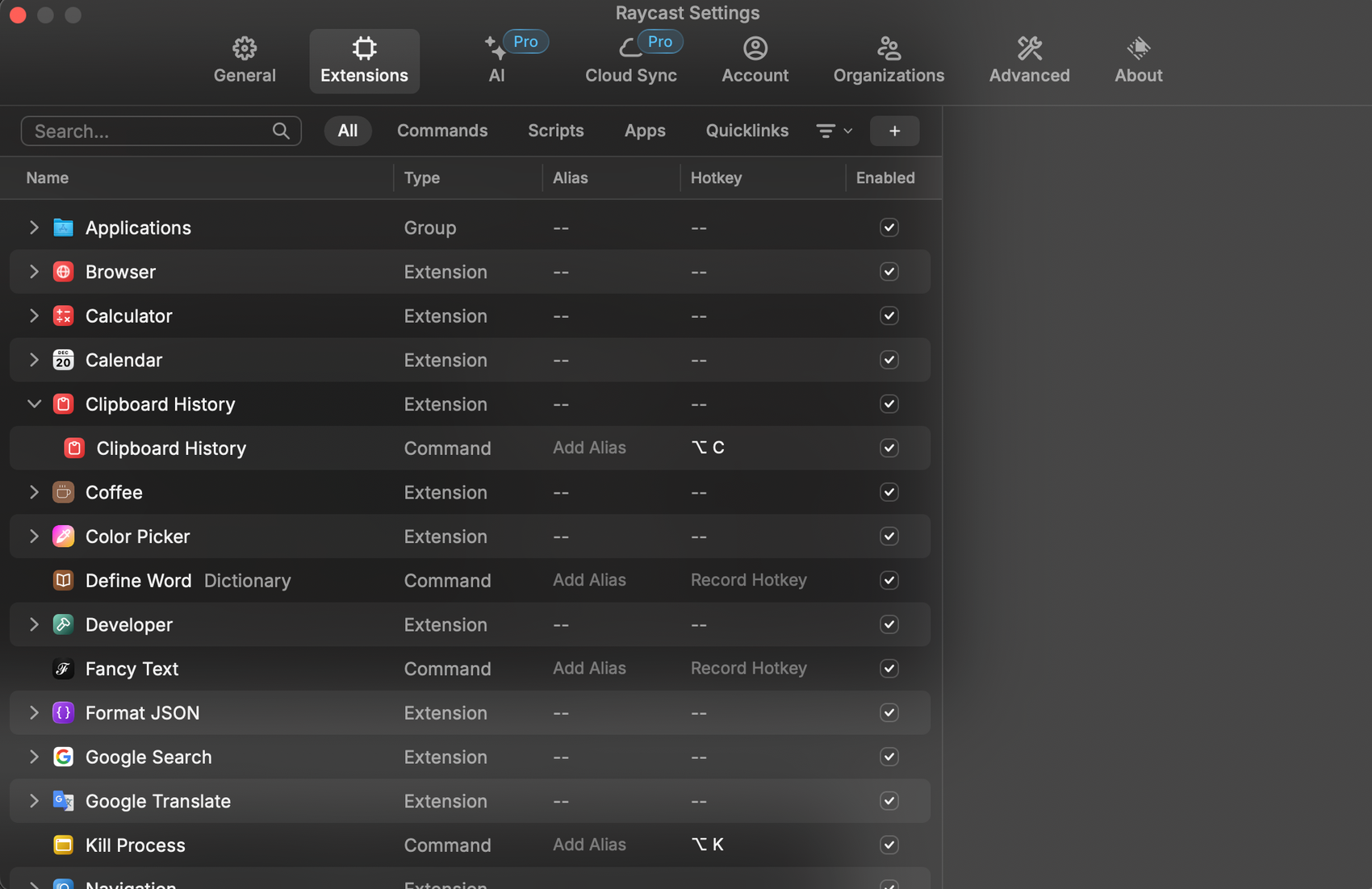Image resolution: width=1372 pixels, height=889 pixels.
Task: Open the About settings tab
Action: click(x=1139, y=61)
